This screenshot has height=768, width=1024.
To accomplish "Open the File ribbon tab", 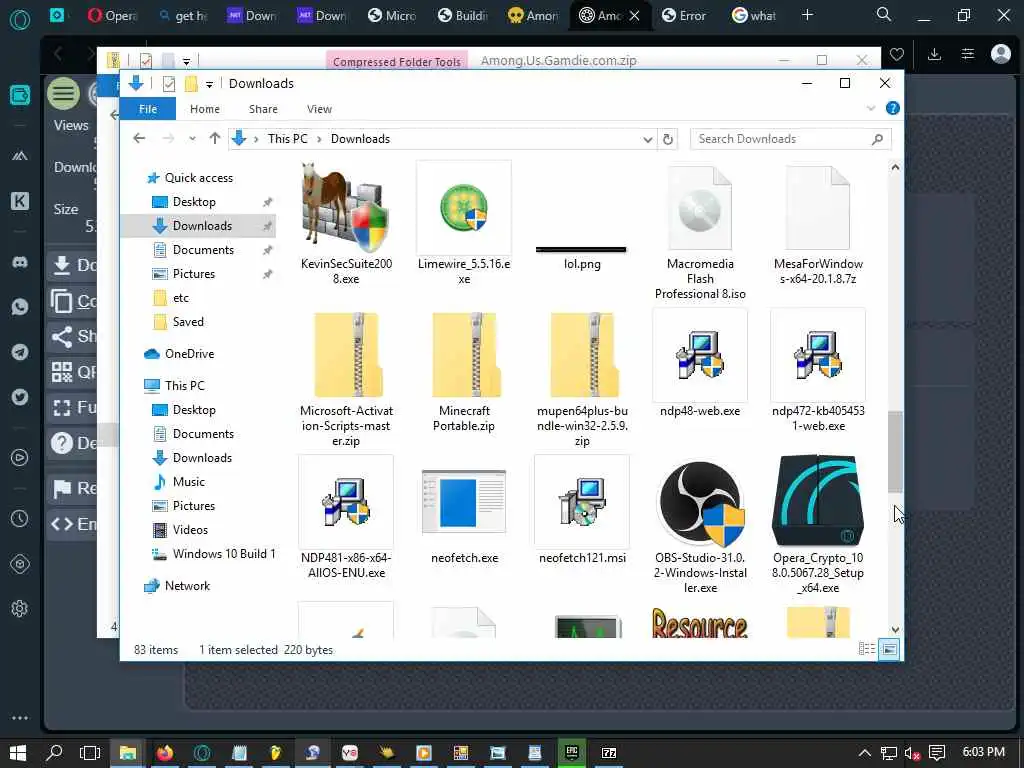I will (148, 109).
